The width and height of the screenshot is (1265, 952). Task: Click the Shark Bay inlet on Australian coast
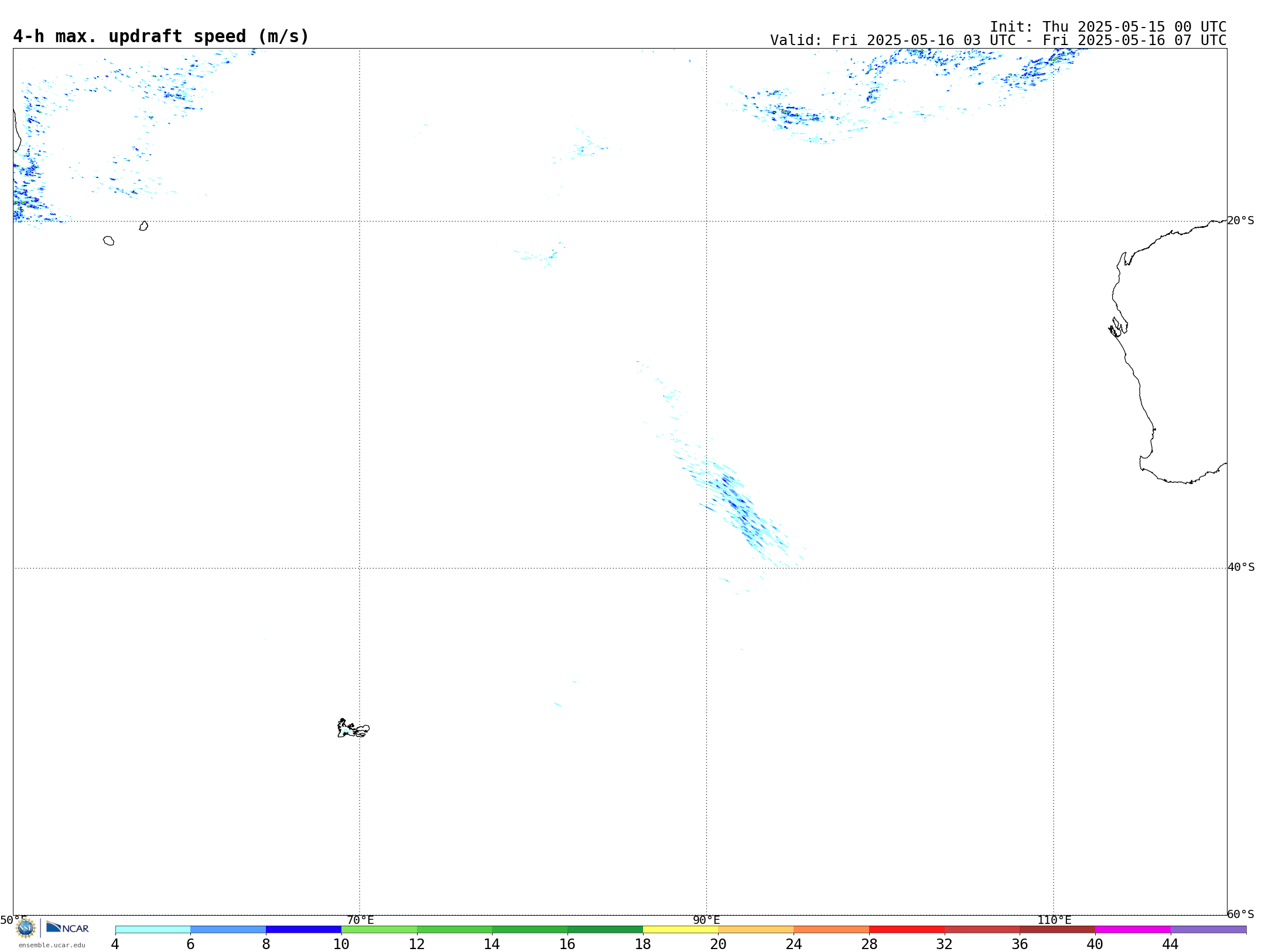coord(1117,327)
